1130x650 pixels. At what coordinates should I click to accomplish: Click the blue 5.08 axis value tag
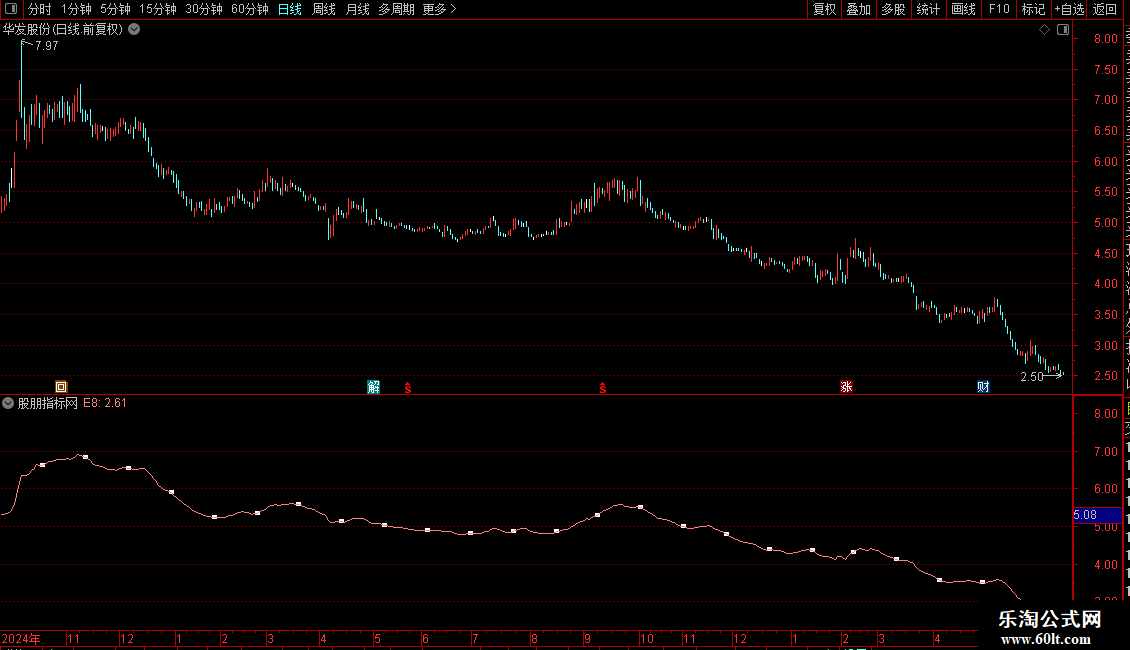click(x=1097, y=515)
